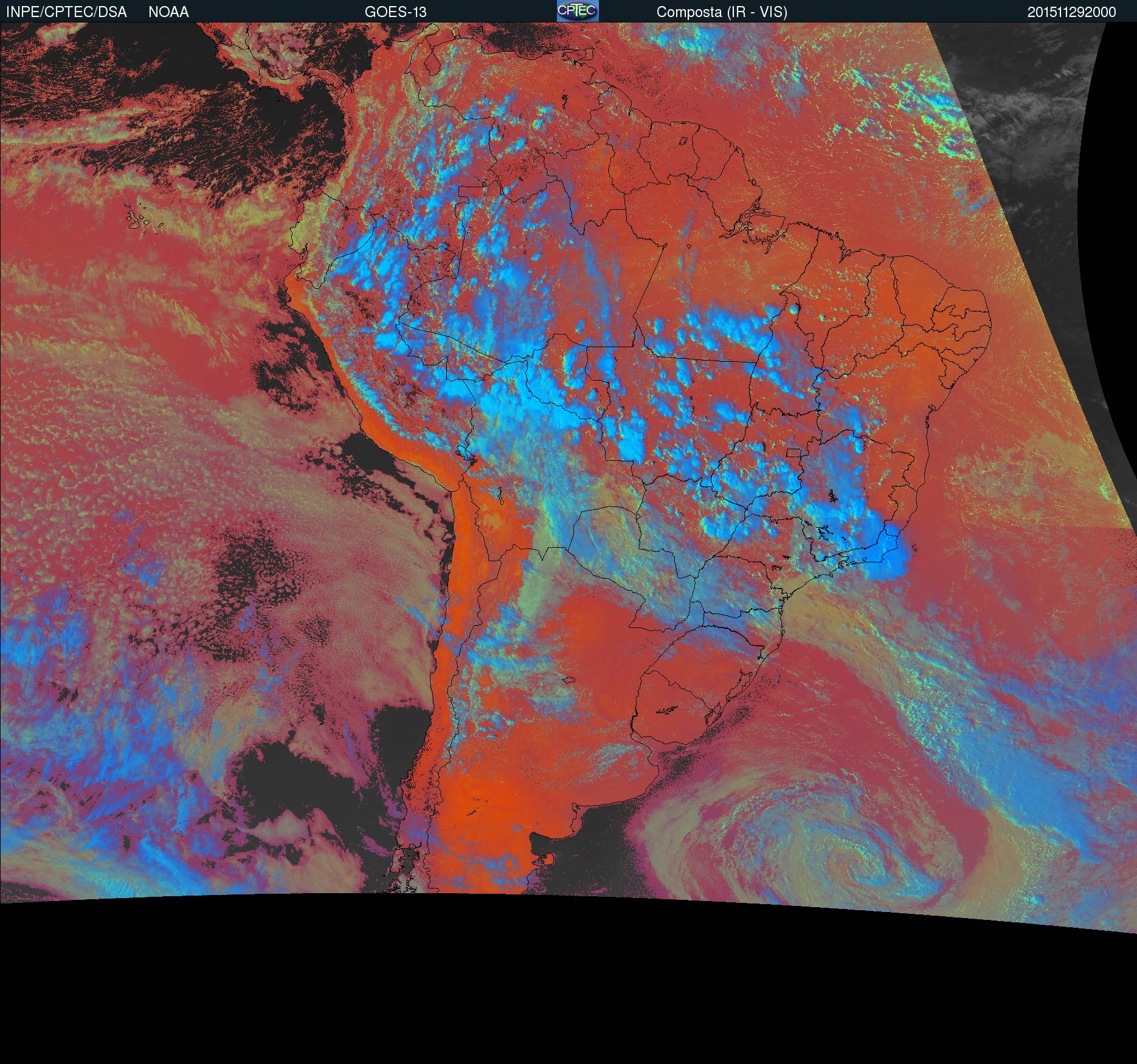Select the NOAA text in header
Image resolution: width=1137 pixels, height=1064 pixels.
[168, 12]
